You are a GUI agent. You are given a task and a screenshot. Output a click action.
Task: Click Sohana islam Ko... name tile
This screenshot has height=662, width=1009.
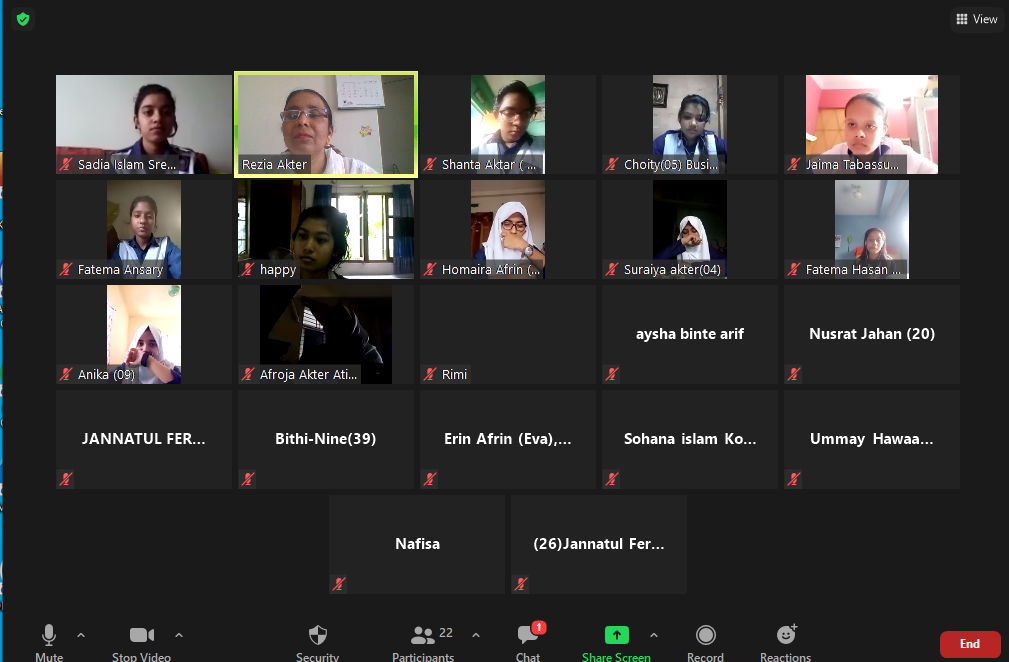[x=690, y=439]
